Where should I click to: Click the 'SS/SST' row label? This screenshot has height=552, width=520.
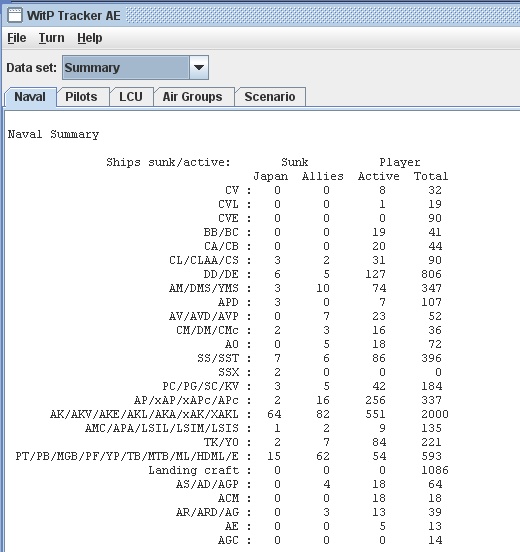point(218,358)
